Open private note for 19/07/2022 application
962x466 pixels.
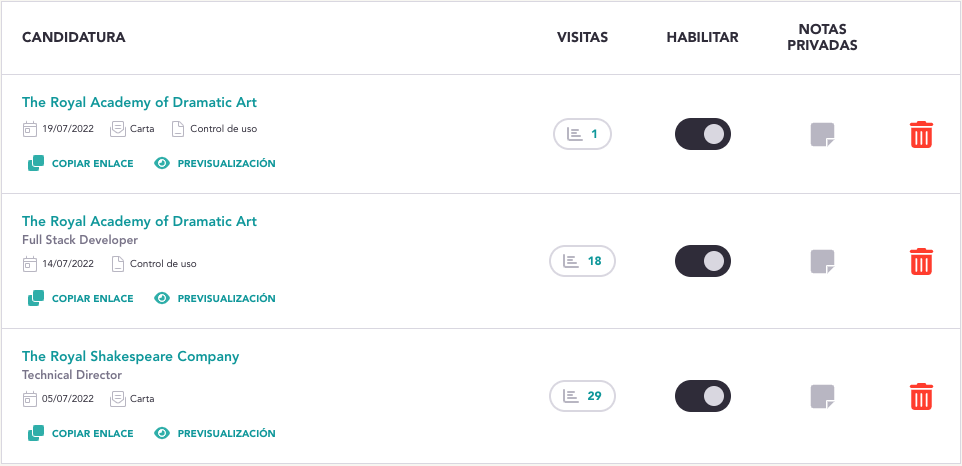(822, 135)
